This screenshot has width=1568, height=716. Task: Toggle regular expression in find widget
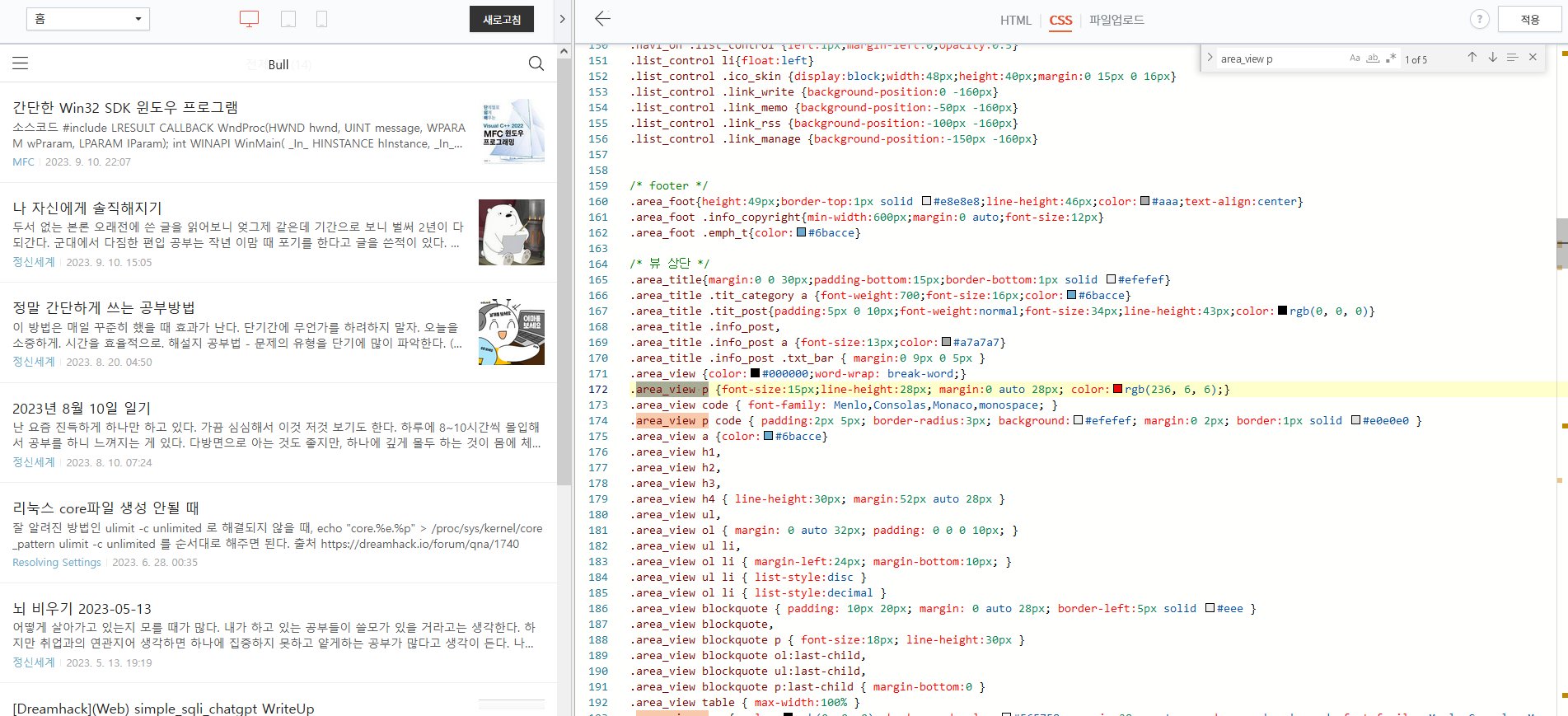(1391, 58)
